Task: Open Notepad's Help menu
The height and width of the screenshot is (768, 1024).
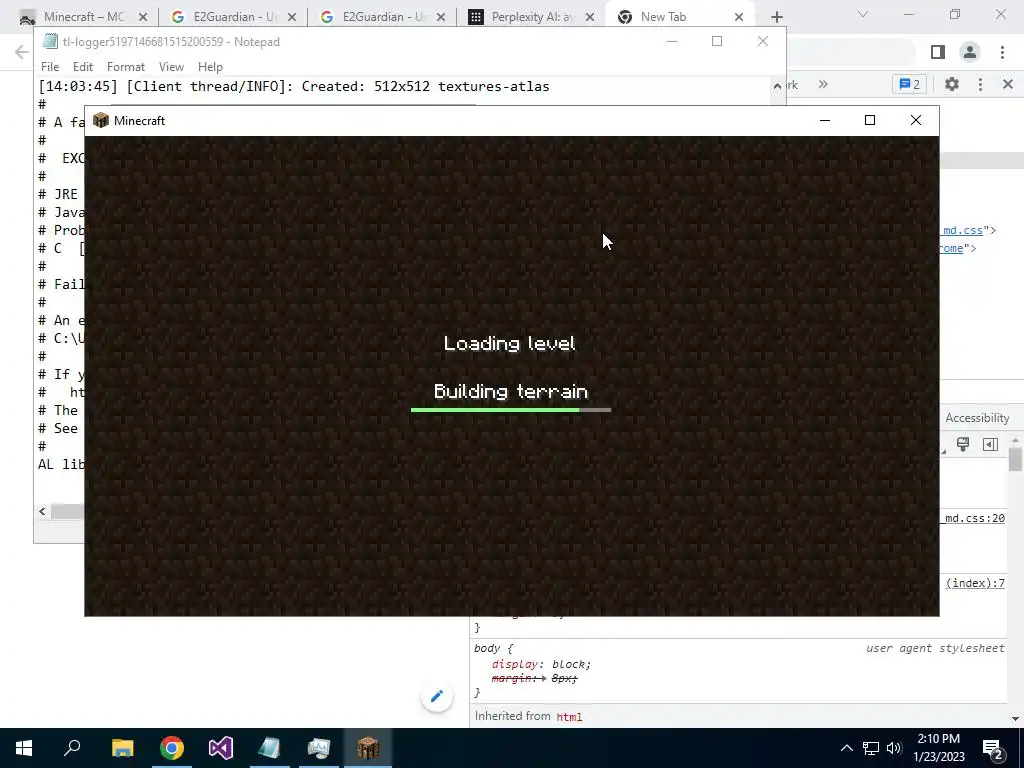Action: tap(210, 67)
